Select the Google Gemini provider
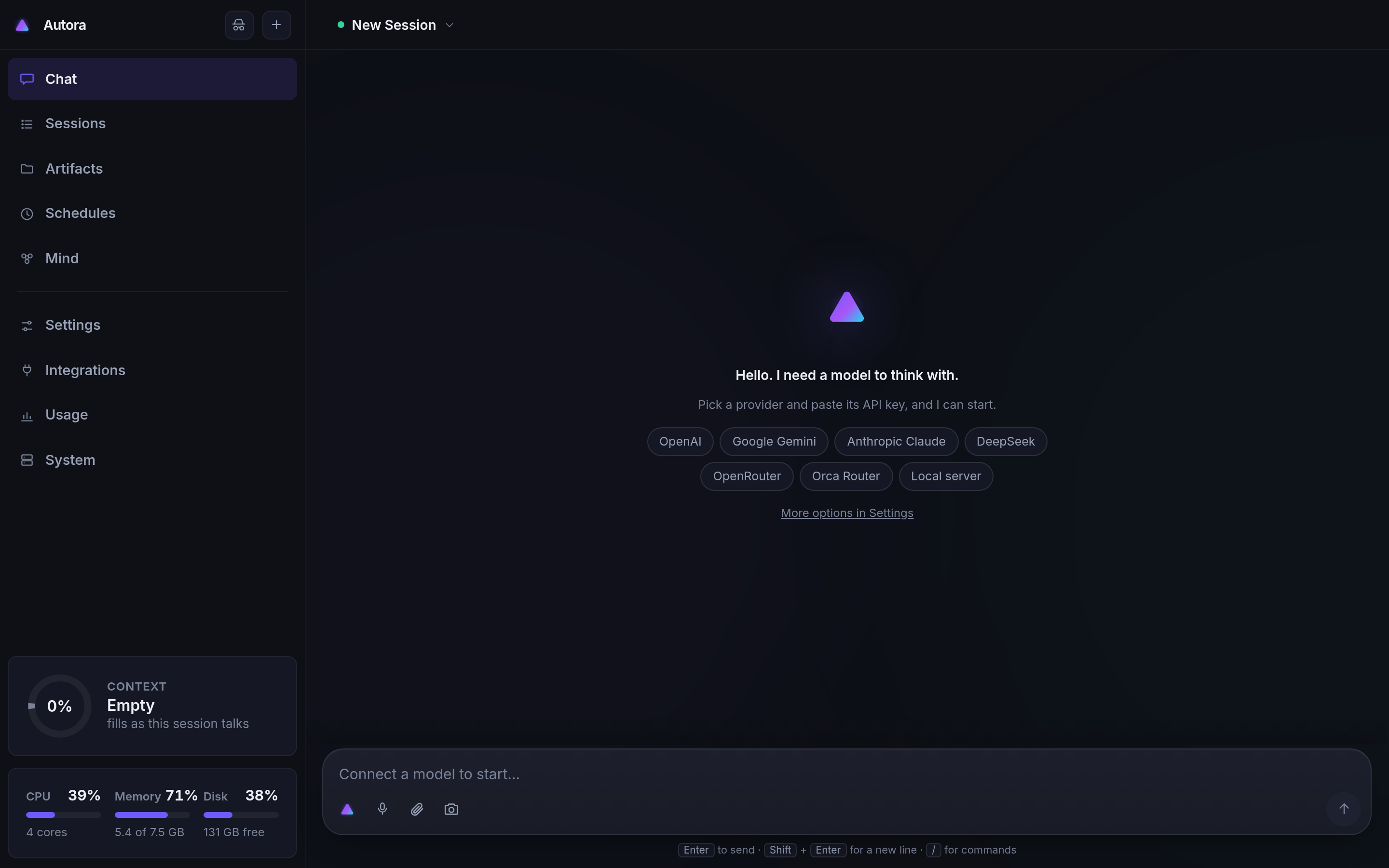The image size is (1389, 868). (x=774, y=442)
